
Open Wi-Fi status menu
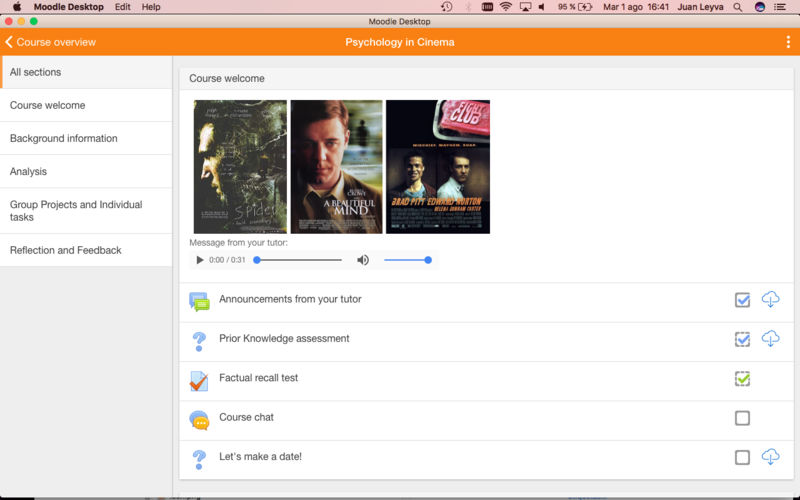coord(506,7)
